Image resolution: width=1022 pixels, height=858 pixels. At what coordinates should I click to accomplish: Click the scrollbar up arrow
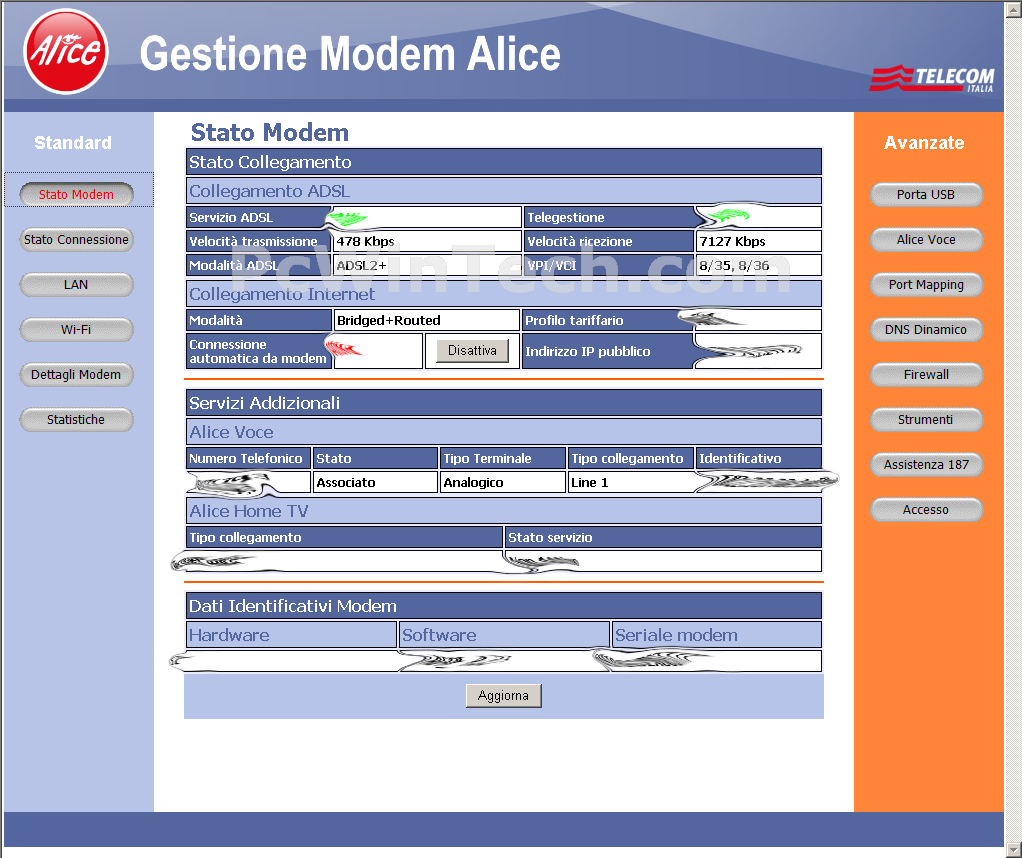click(1014, 8)
